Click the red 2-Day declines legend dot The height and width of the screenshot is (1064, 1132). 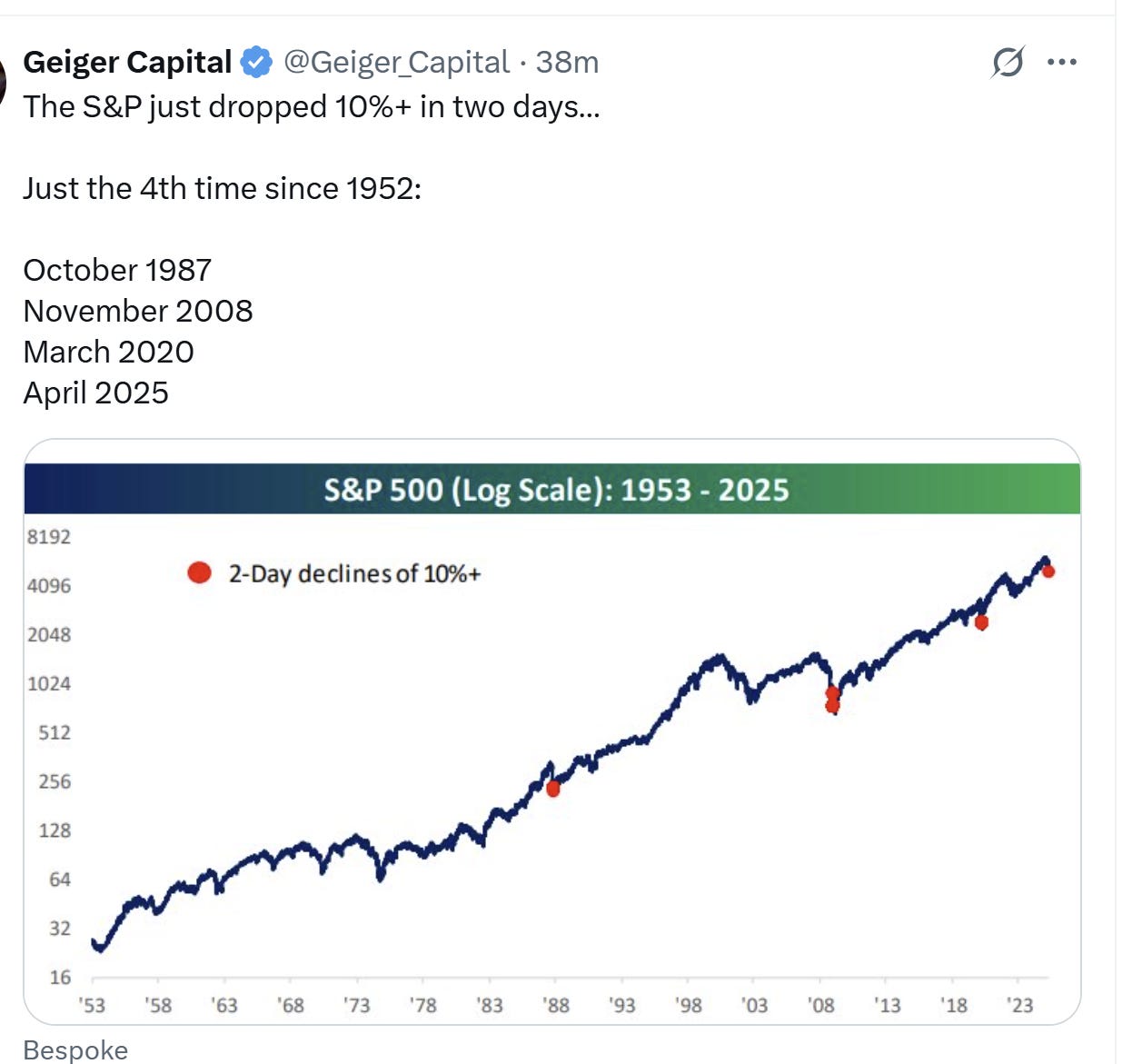(198, 572)
